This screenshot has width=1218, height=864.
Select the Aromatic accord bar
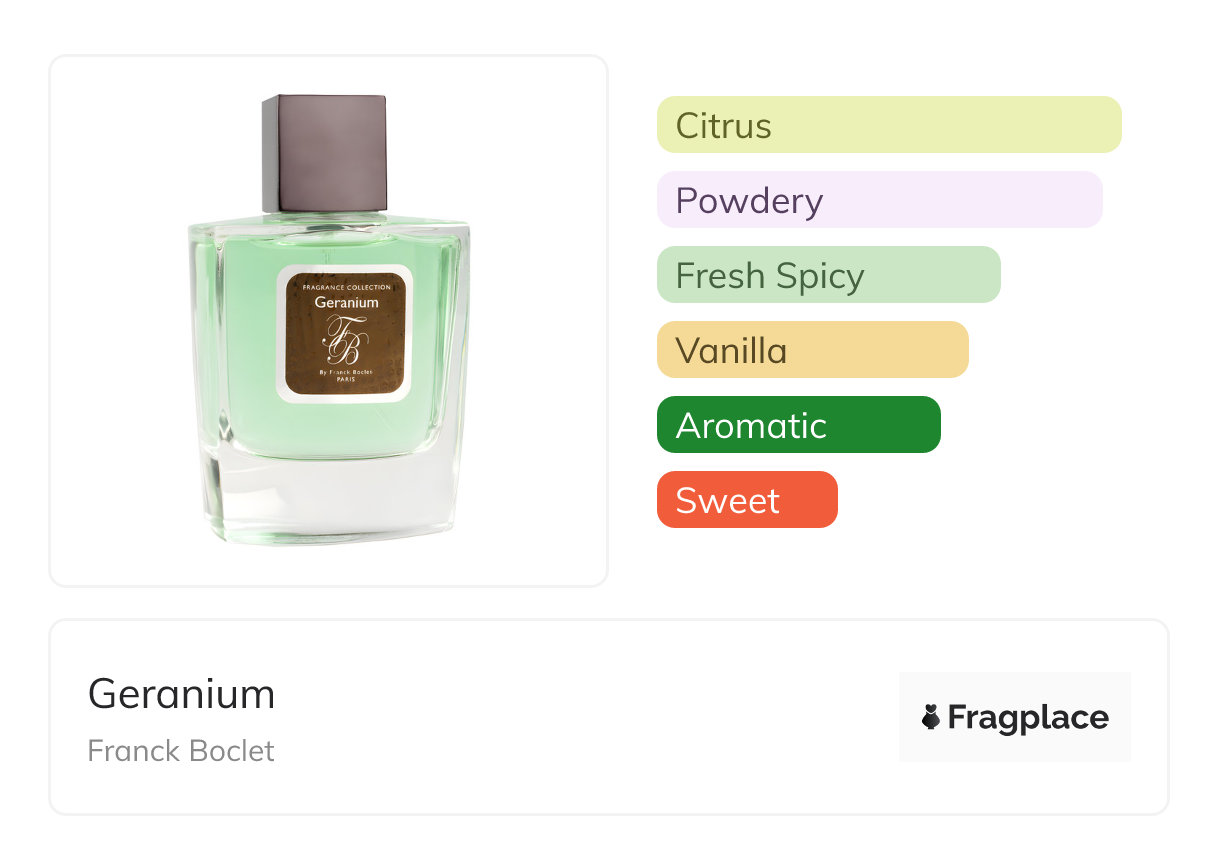pos(799,425)
